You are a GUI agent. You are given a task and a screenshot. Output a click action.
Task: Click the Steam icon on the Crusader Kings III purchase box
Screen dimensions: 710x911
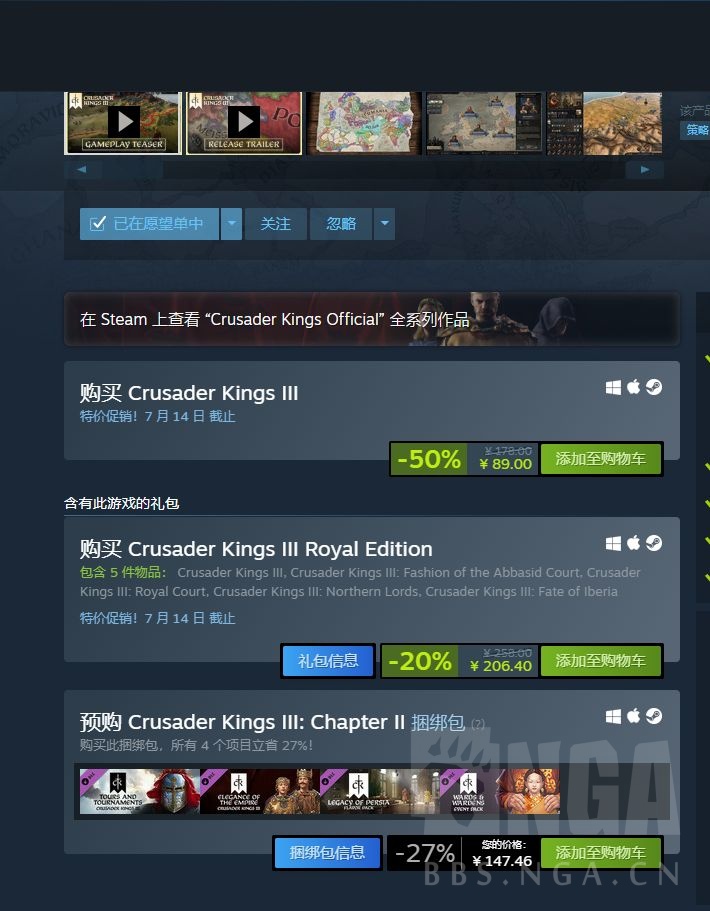pos(654,387)
